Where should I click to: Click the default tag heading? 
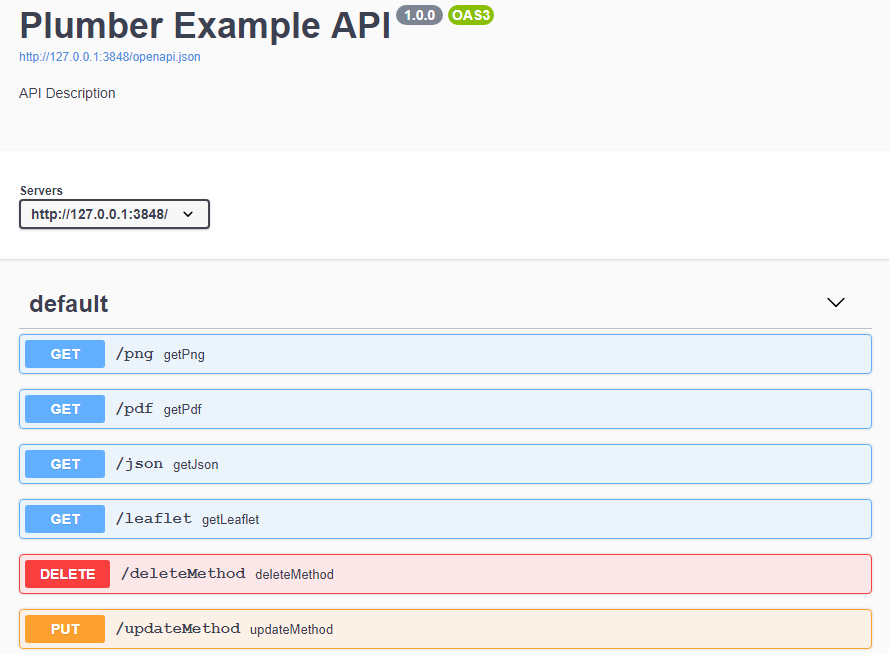(69, 304)
